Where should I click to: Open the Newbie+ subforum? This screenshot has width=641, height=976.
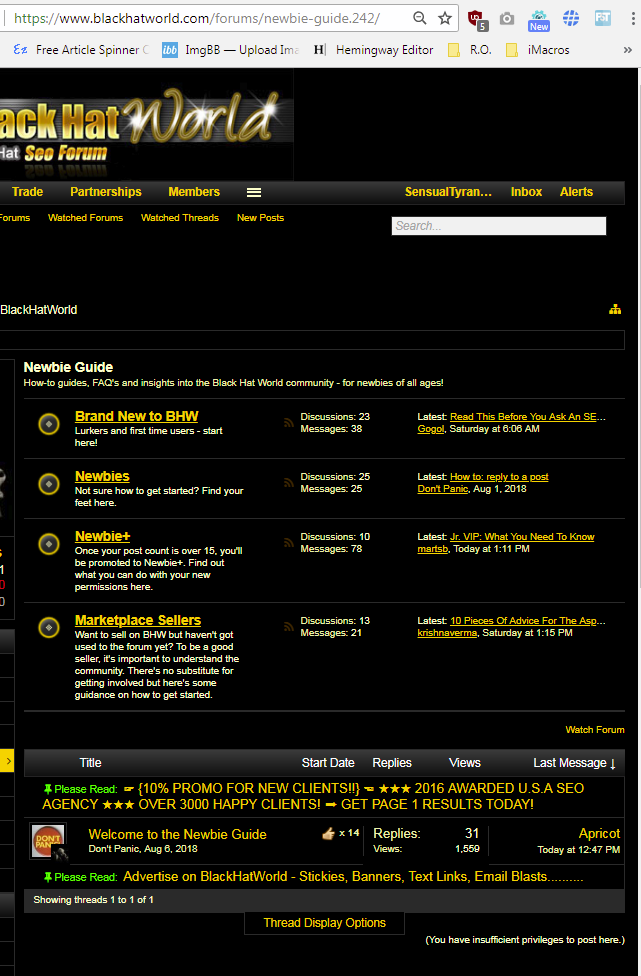103,536
